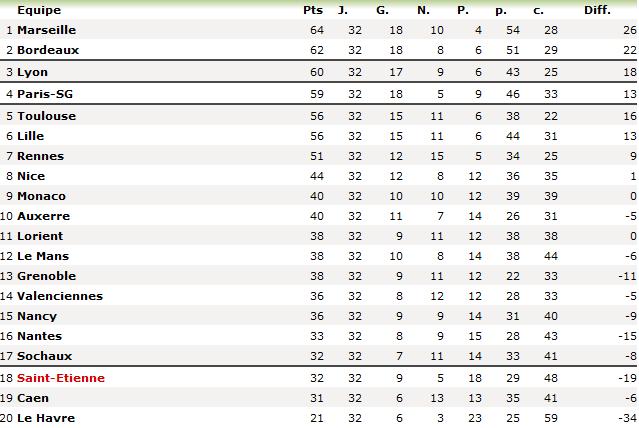This screenshot has height=428, width=639.
Task: Open the Bordeaux team link
Action: [48, 49]
